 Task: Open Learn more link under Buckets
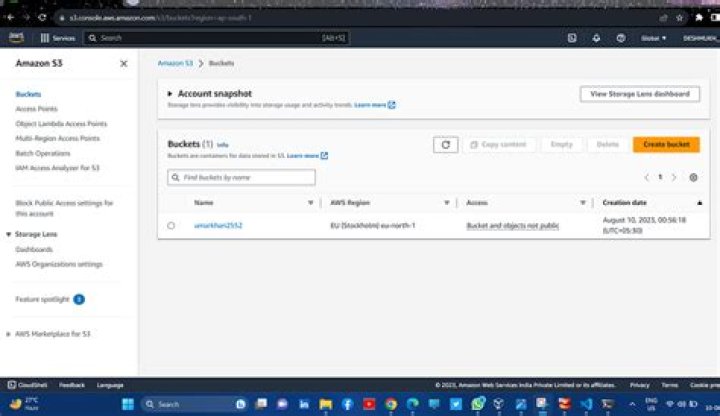(x=307, y=156)
